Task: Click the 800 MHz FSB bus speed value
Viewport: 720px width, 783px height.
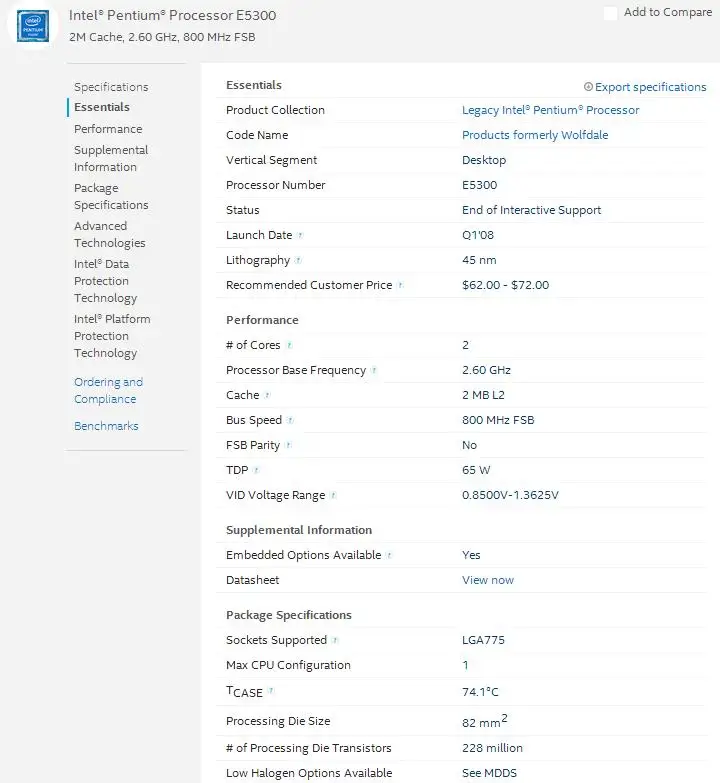Action: click(498, 420)
